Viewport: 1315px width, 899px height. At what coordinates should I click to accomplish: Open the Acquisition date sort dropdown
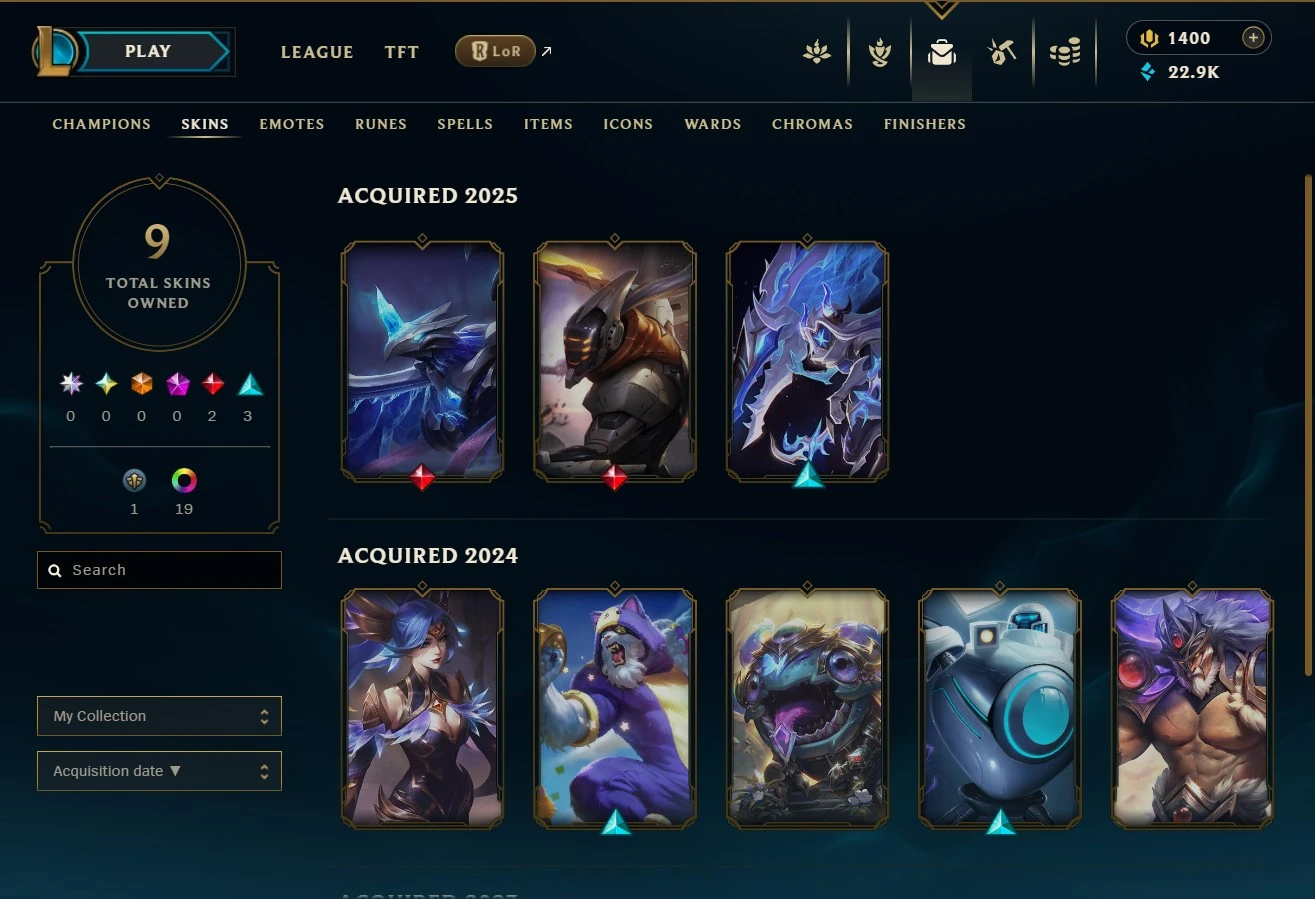[x=159, y=771]
